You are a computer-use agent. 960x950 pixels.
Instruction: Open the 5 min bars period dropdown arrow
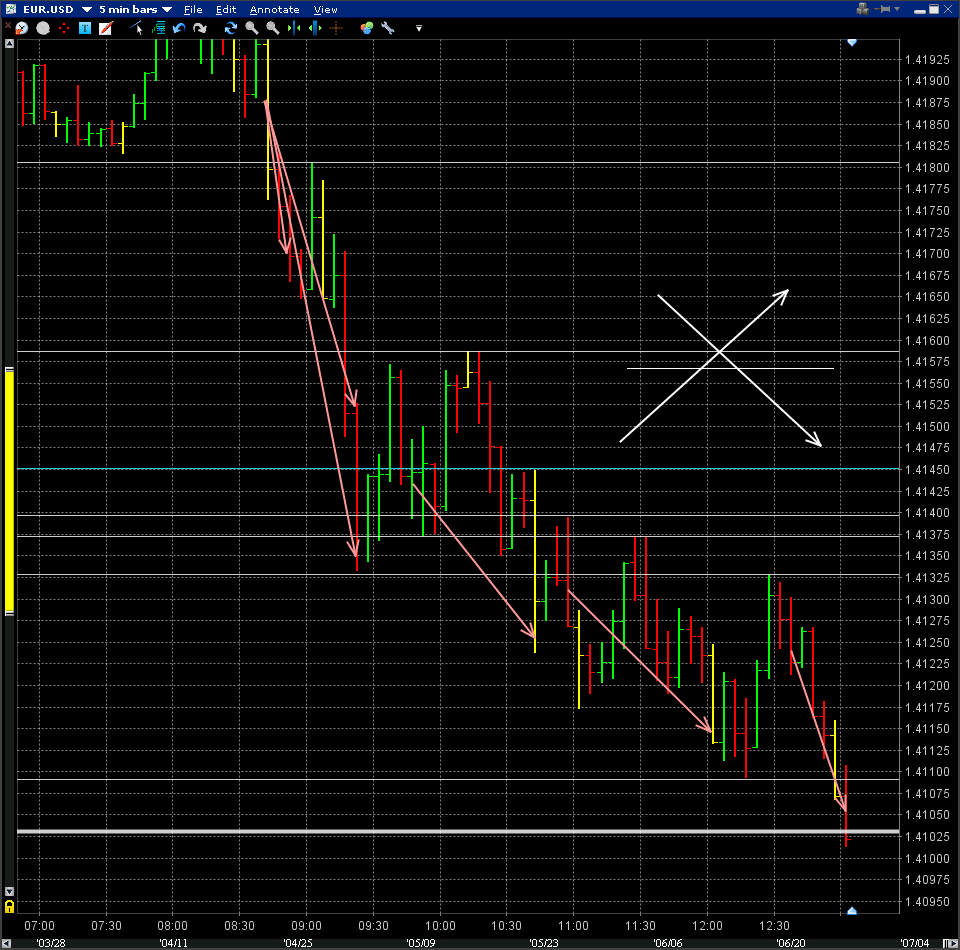tap(167, 10)
